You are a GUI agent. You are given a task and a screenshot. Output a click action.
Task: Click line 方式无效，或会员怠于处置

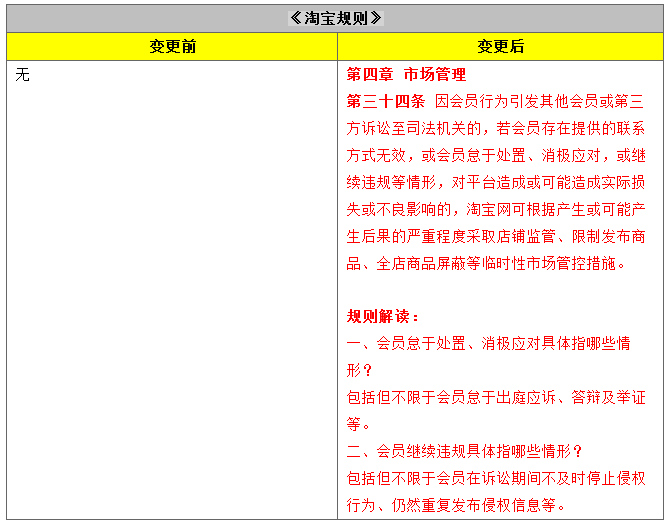pyautogui.click(x=496, y=155)
